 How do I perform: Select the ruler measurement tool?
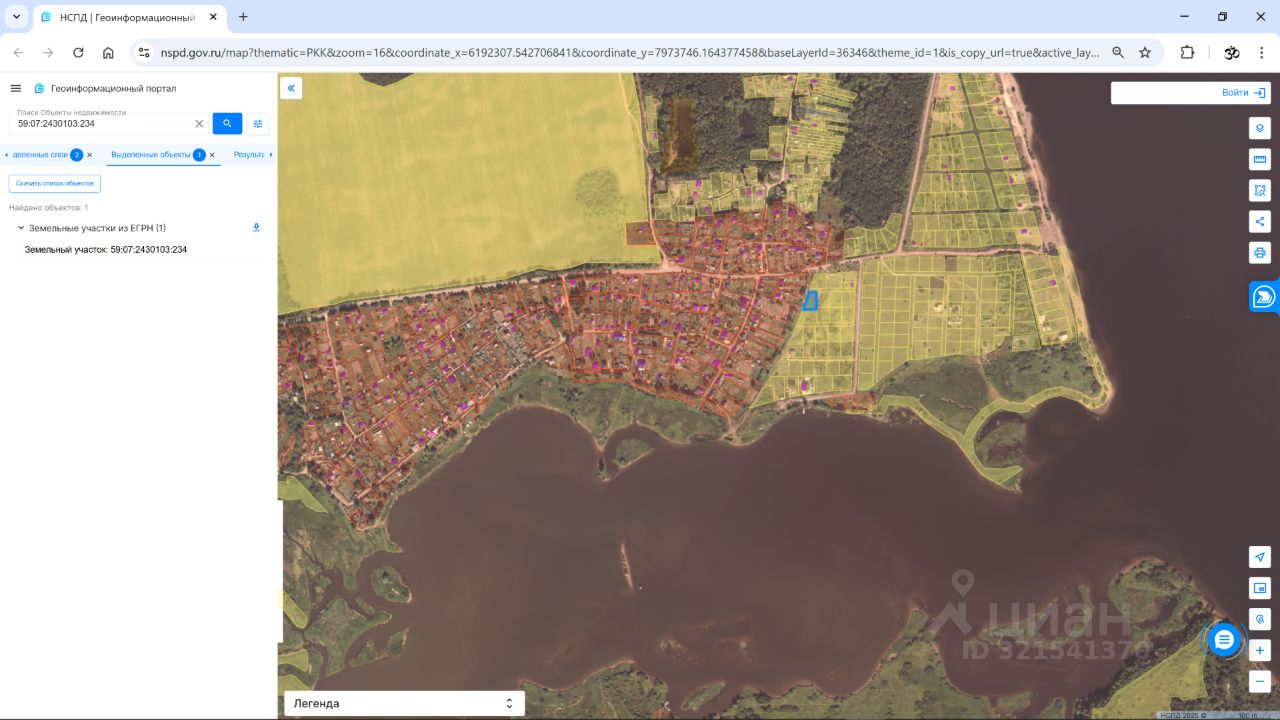click(x=1259, y=159)
